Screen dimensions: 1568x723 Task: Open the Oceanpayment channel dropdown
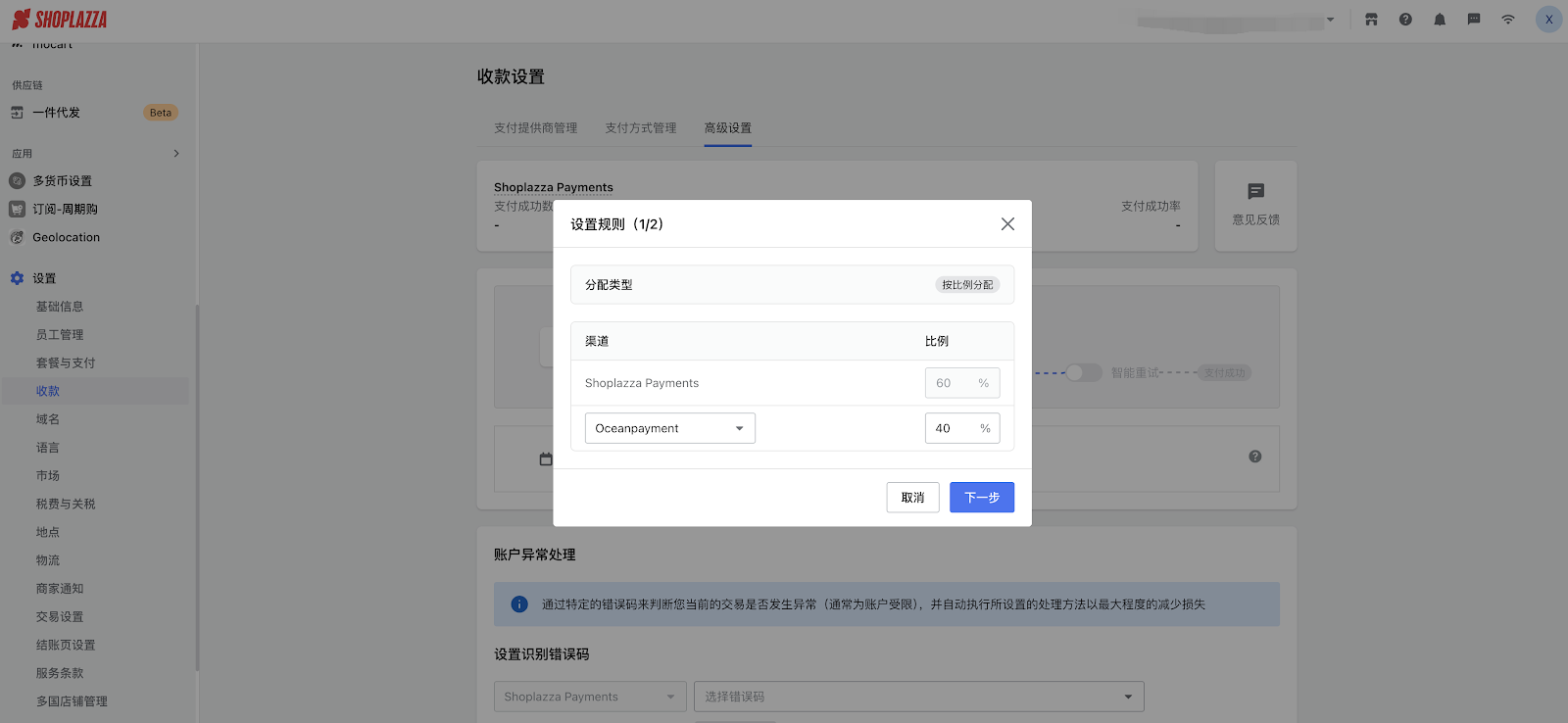click(x=670, y=428)
